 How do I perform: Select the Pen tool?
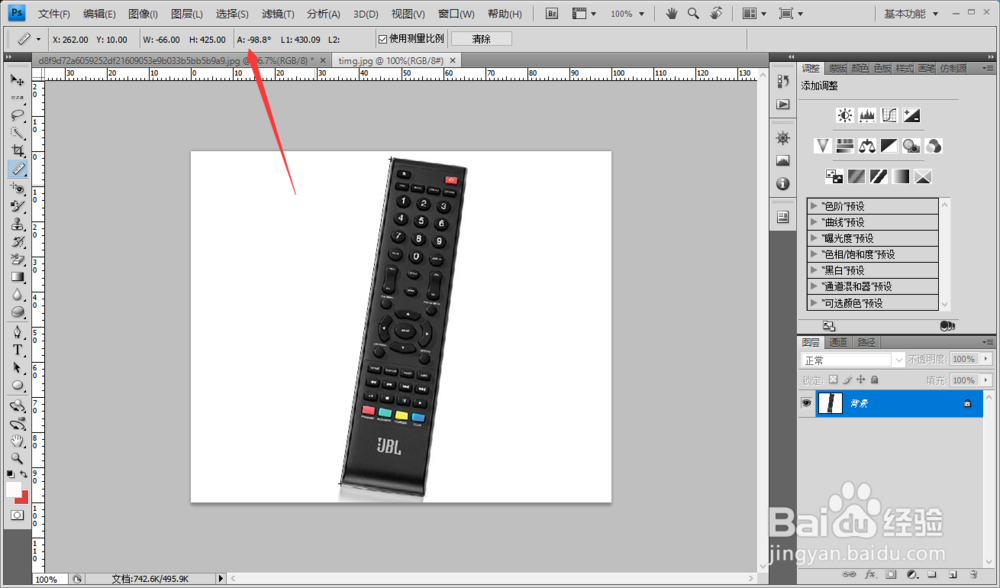[17, 332]
